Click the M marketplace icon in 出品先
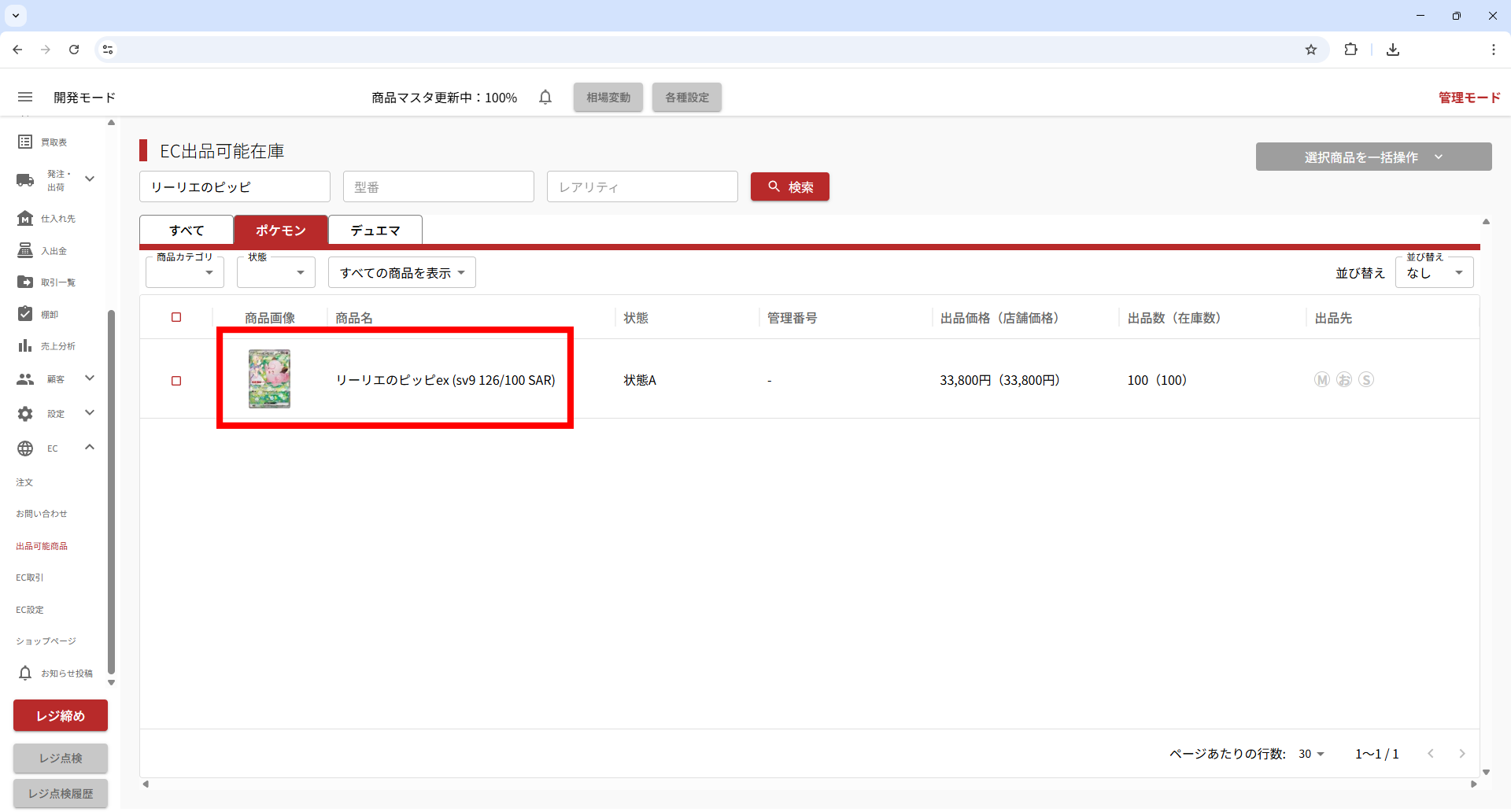The width and height of the screenshot is (1511, 812). coord(1322,380)
